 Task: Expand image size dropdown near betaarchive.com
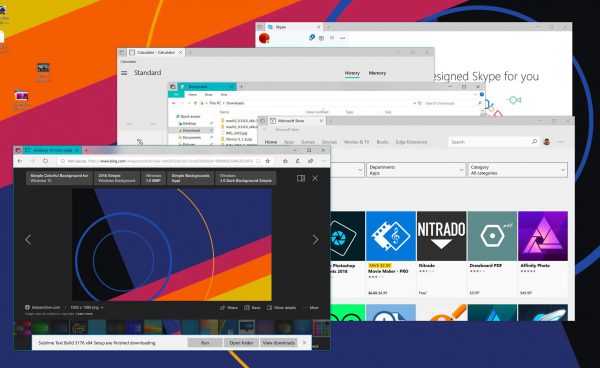point(86,307)
